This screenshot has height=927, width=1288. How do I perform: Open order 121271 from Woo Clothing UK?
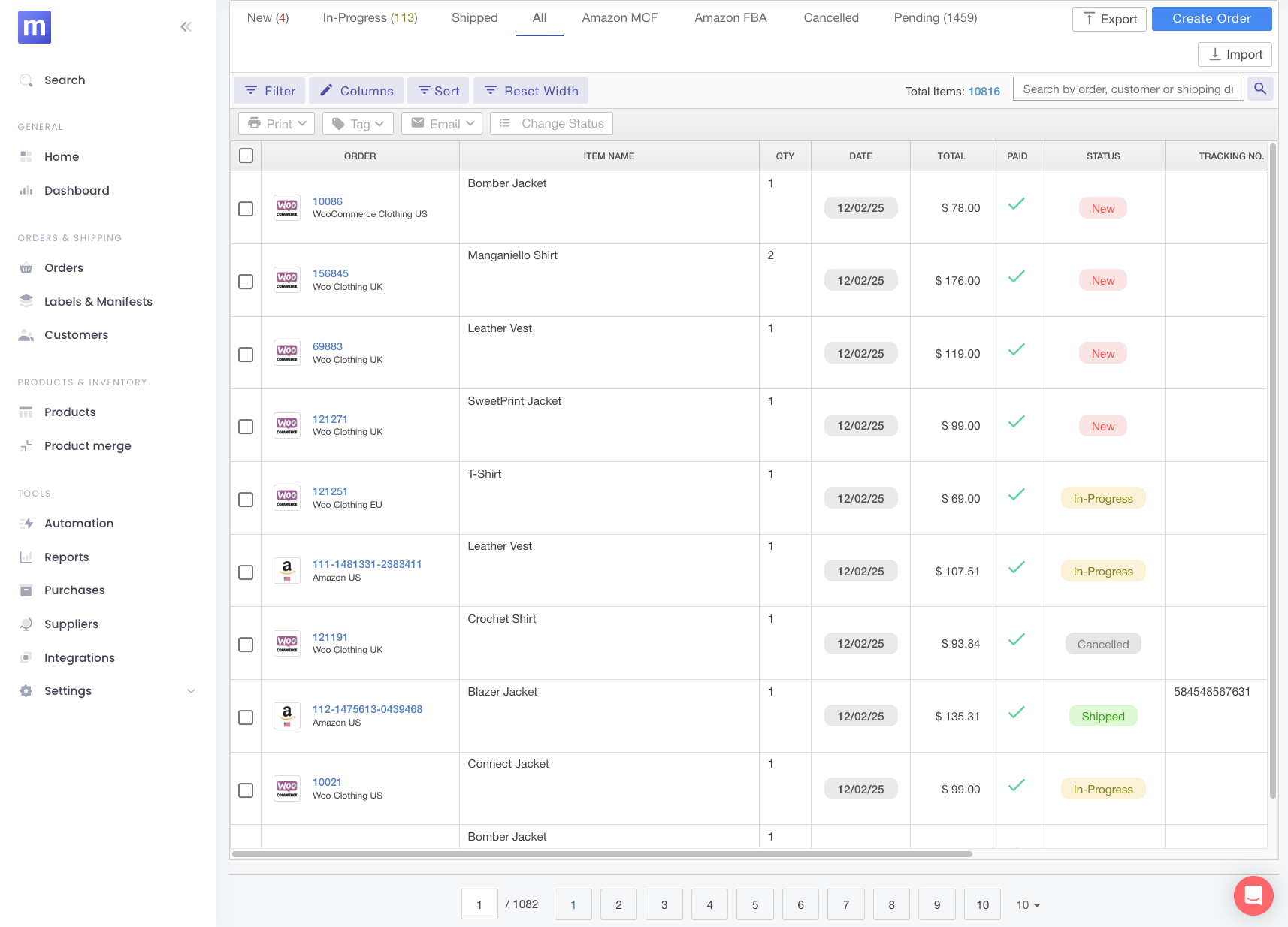(x=330, y=418)
